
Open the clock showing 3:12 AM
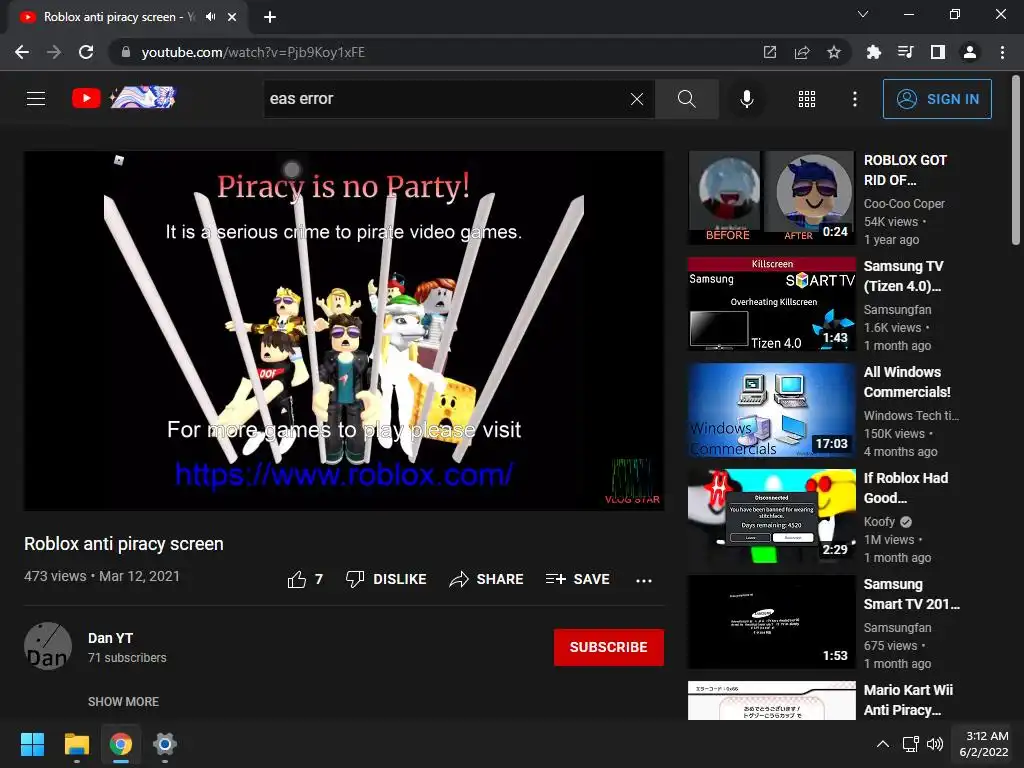(x=984, y=744)
